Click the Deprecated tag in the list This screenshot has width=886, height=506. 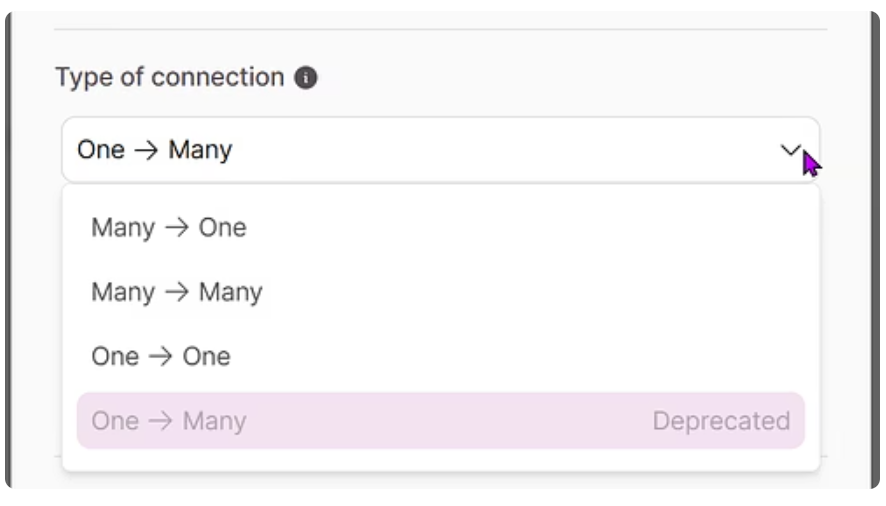click(721, 421)
